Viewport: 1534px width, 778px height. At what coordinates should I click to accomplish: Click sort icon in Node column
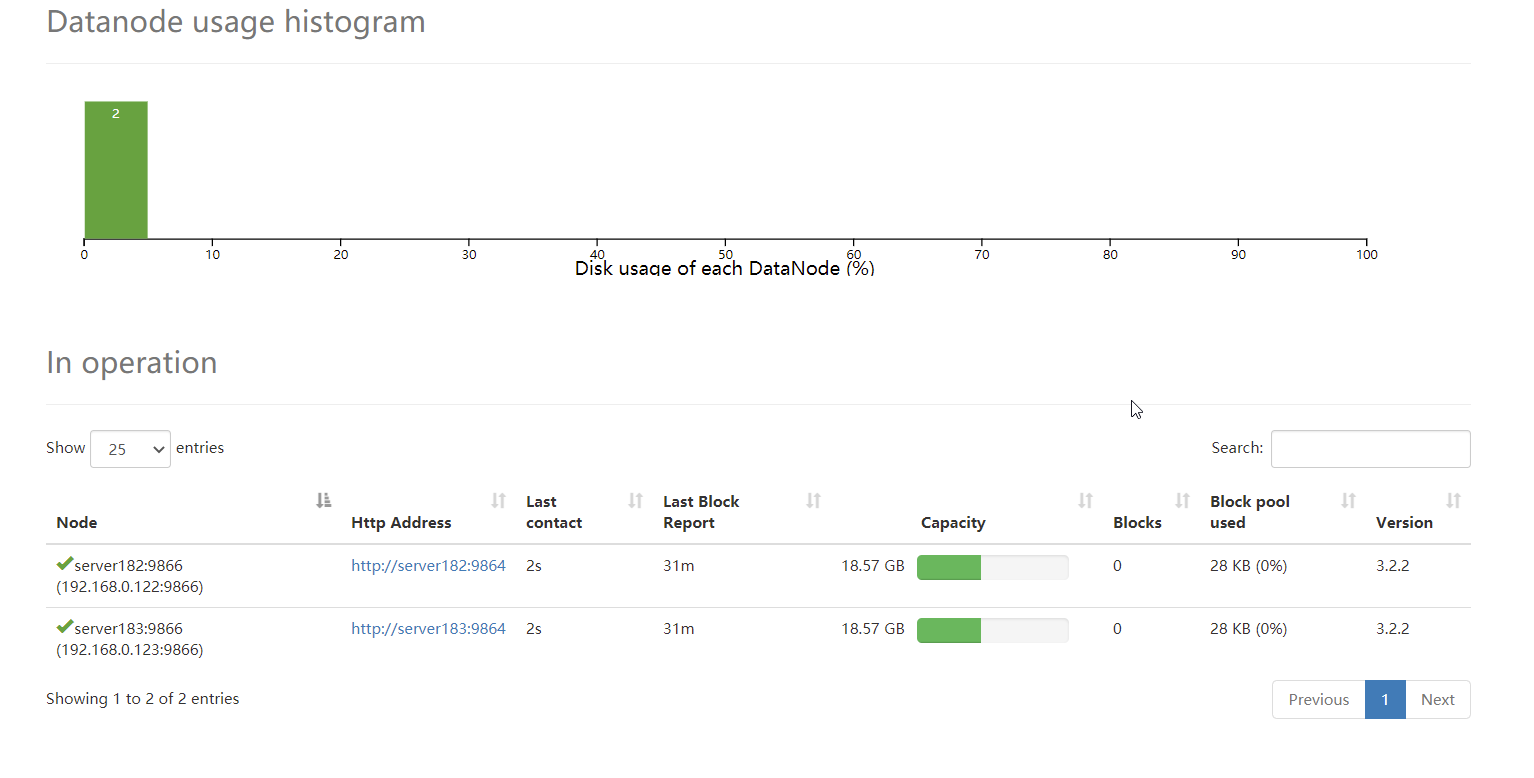323,500
